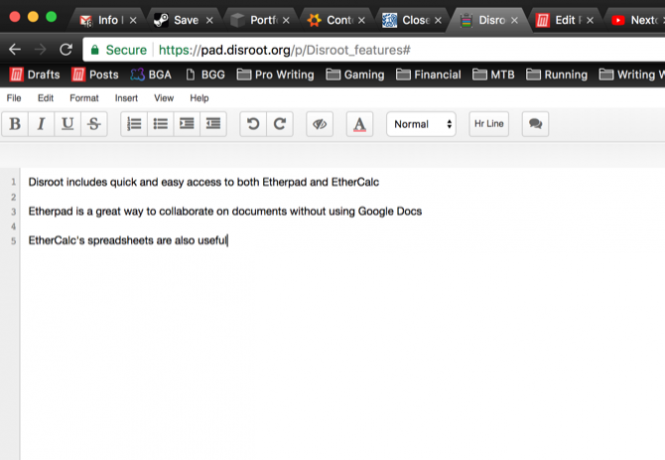Toggle bold formatting button
Image resolution: width=665 pixels, height=460 pixels.
15,124
